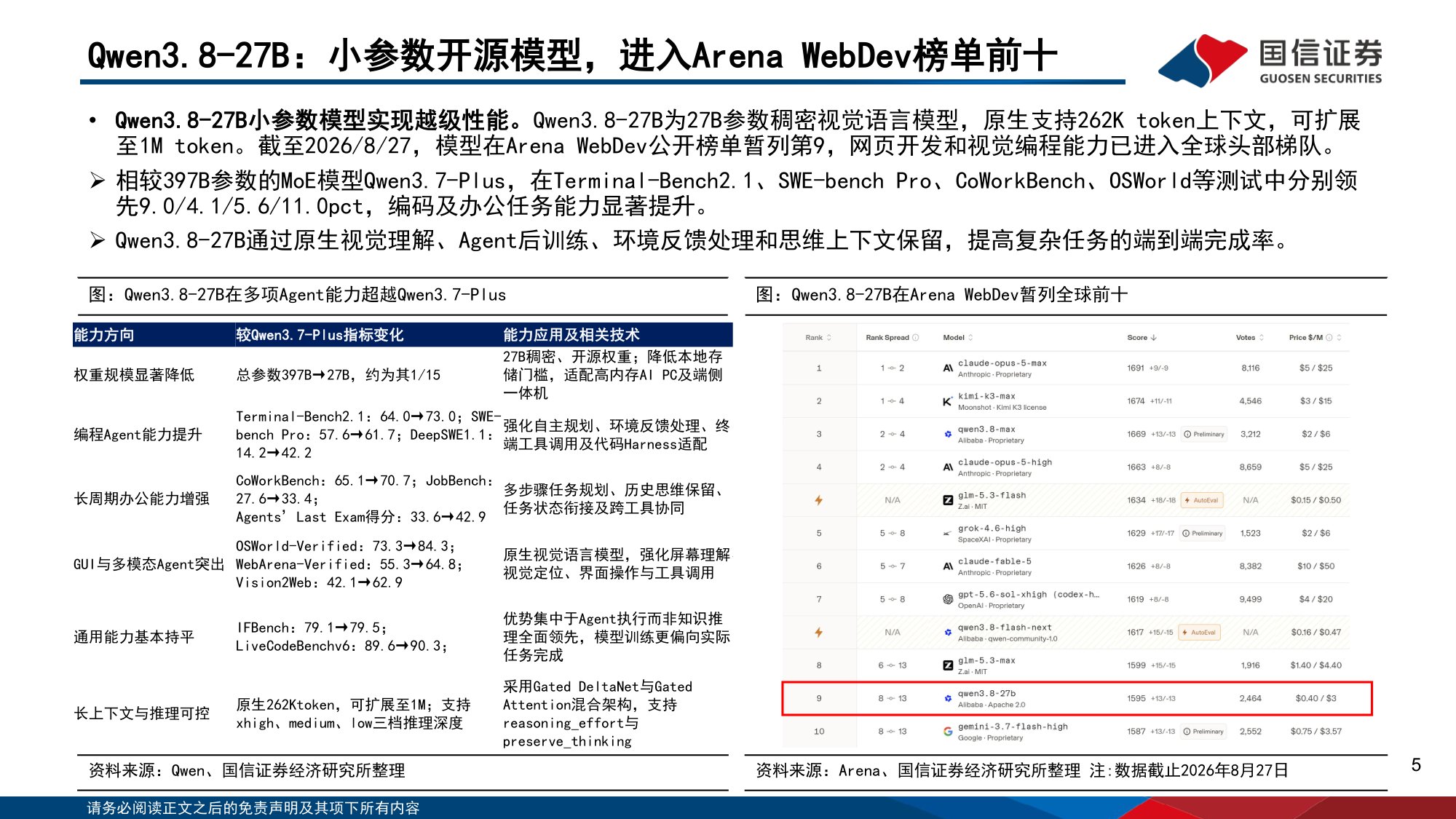Click the rank spread 6 to 13 for glm-5.3-max

[x=893, y=665]
